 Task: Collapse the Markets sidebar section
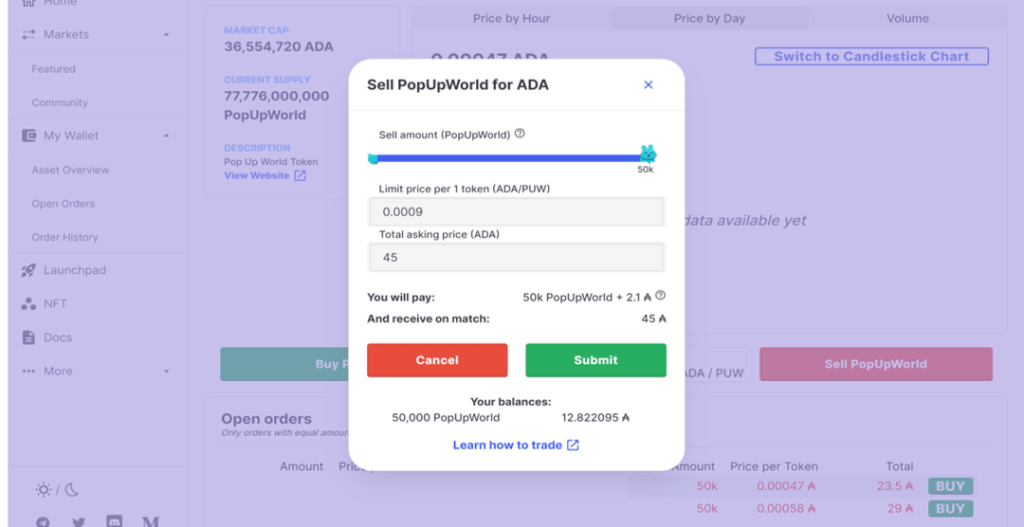coord(166,35)
